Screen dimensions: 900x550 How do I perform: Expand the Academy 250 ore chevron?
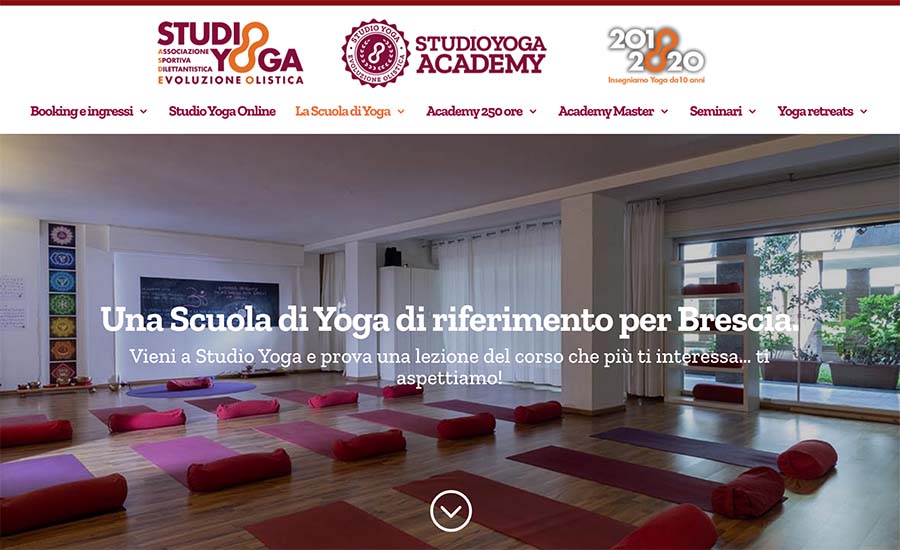(x=533, y=112)
